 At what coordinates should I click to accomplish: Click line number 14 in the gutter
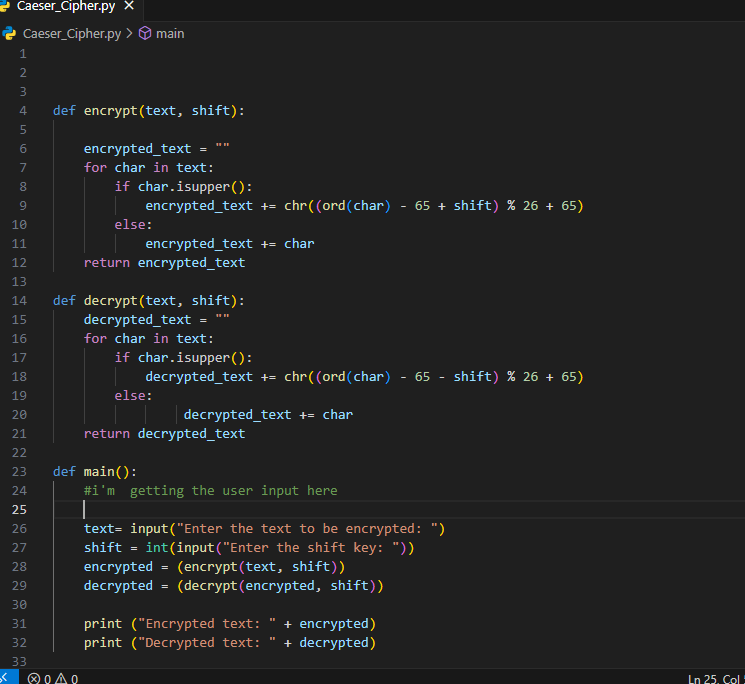(x=19, y=301)
